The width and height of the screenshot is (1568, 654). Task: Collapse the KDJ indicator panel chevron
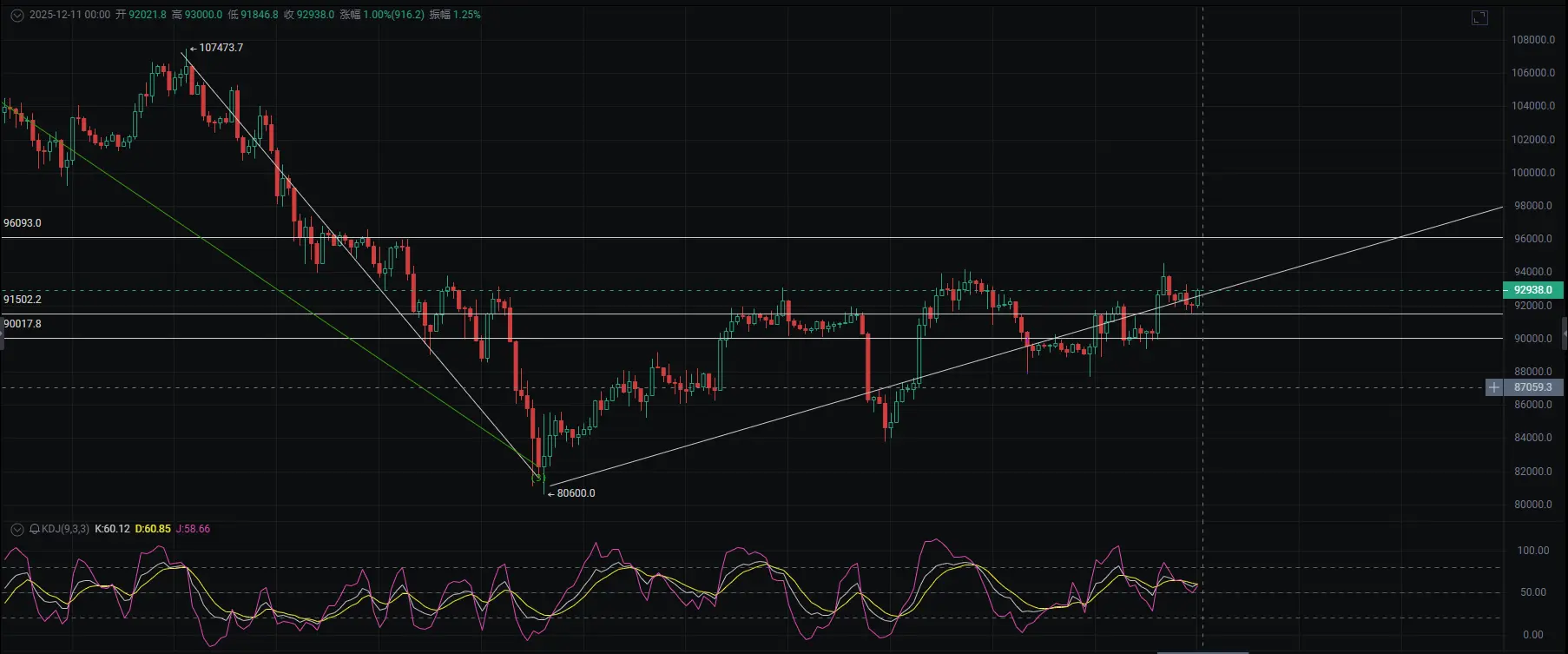(x=16, y=529)
